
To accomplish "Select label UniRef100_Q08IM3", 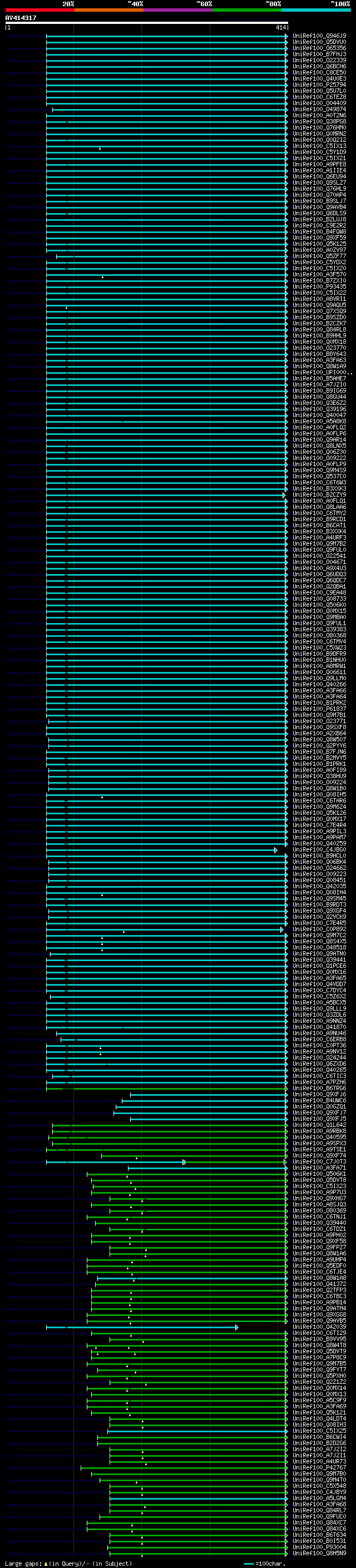I will [x=319, y=1424].
